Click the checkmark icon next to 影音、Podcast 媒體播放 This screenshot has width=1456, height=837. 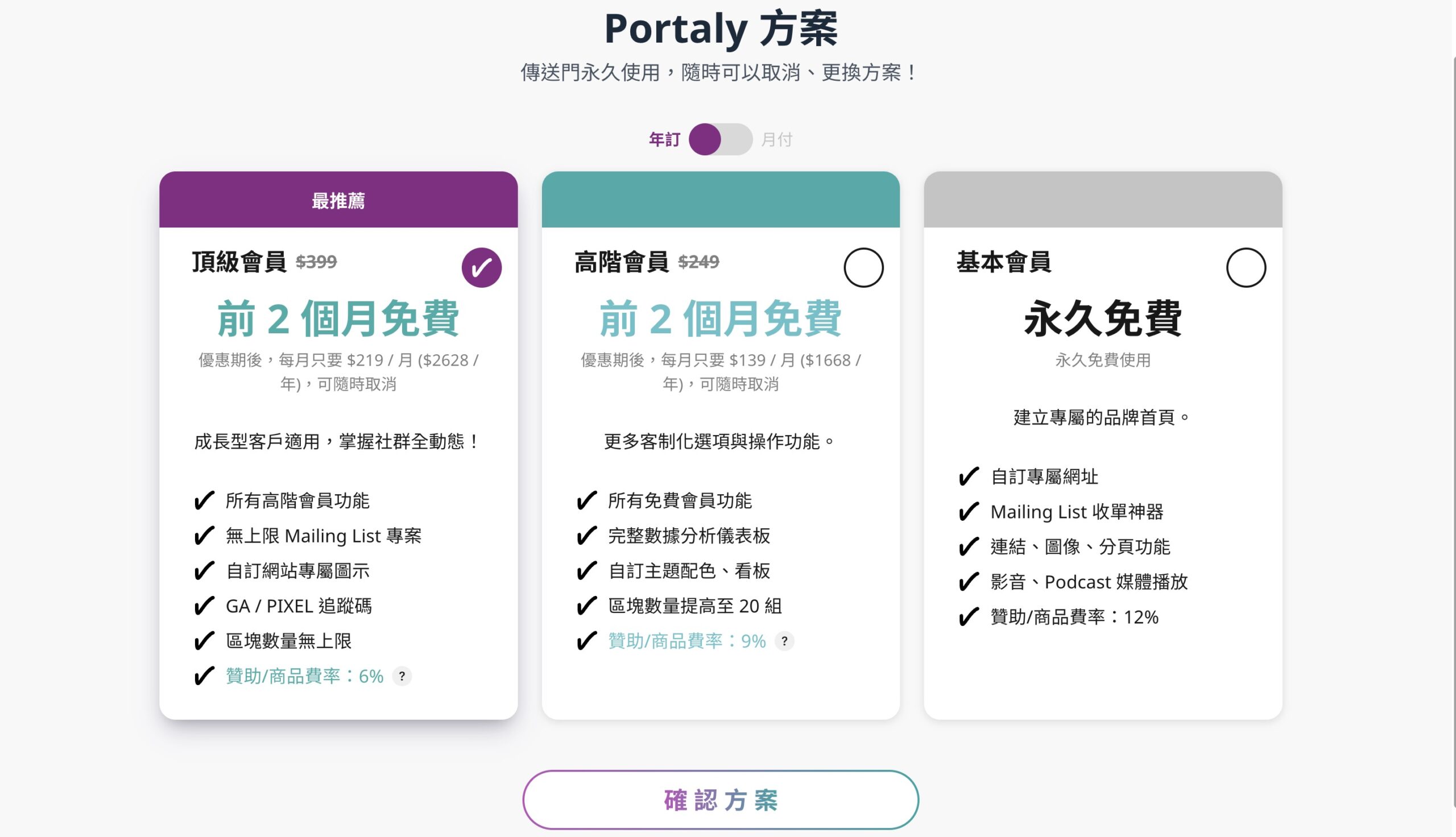tap(969, 582)
